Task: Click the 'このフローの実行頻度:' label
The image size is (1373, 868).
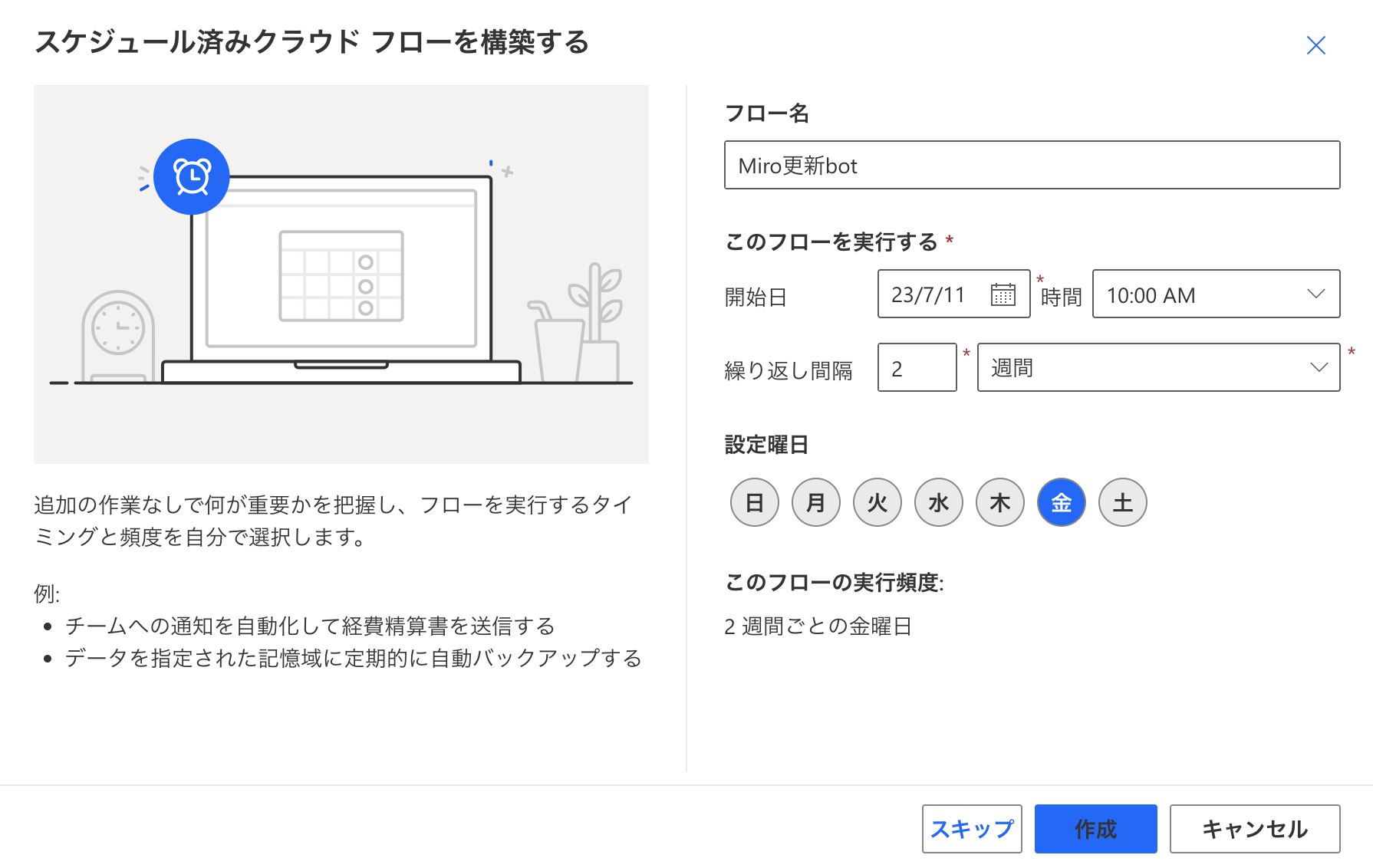Action: pos(835,583)
